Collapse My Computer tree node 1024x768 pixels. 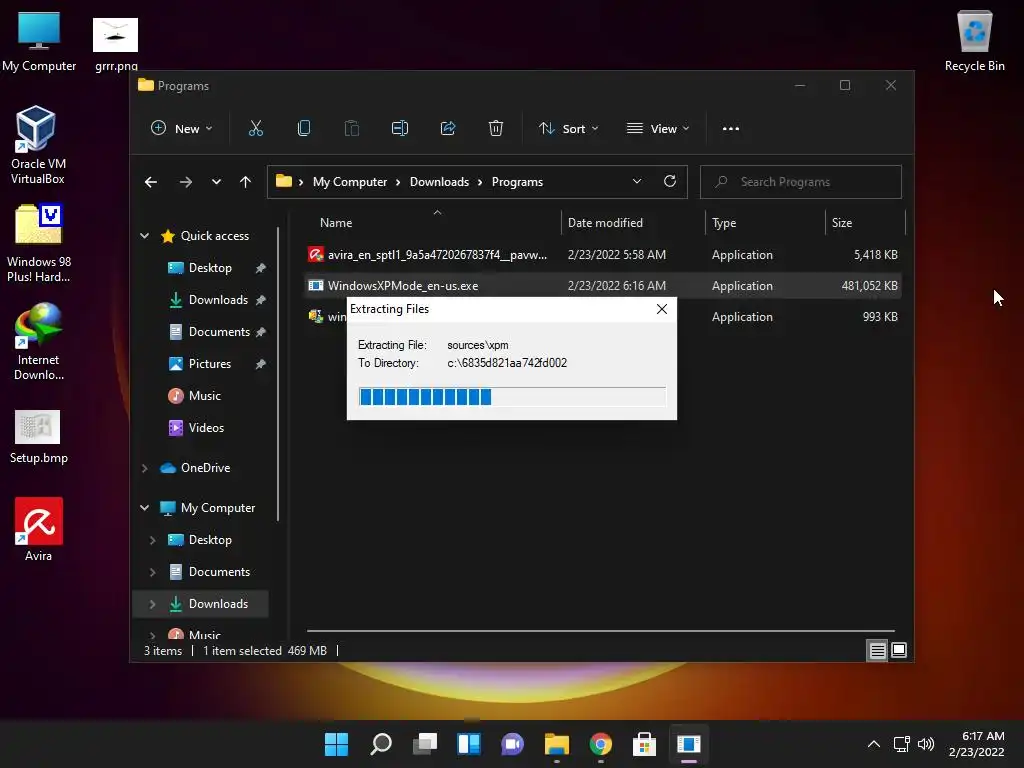click(x=144, y=507)
